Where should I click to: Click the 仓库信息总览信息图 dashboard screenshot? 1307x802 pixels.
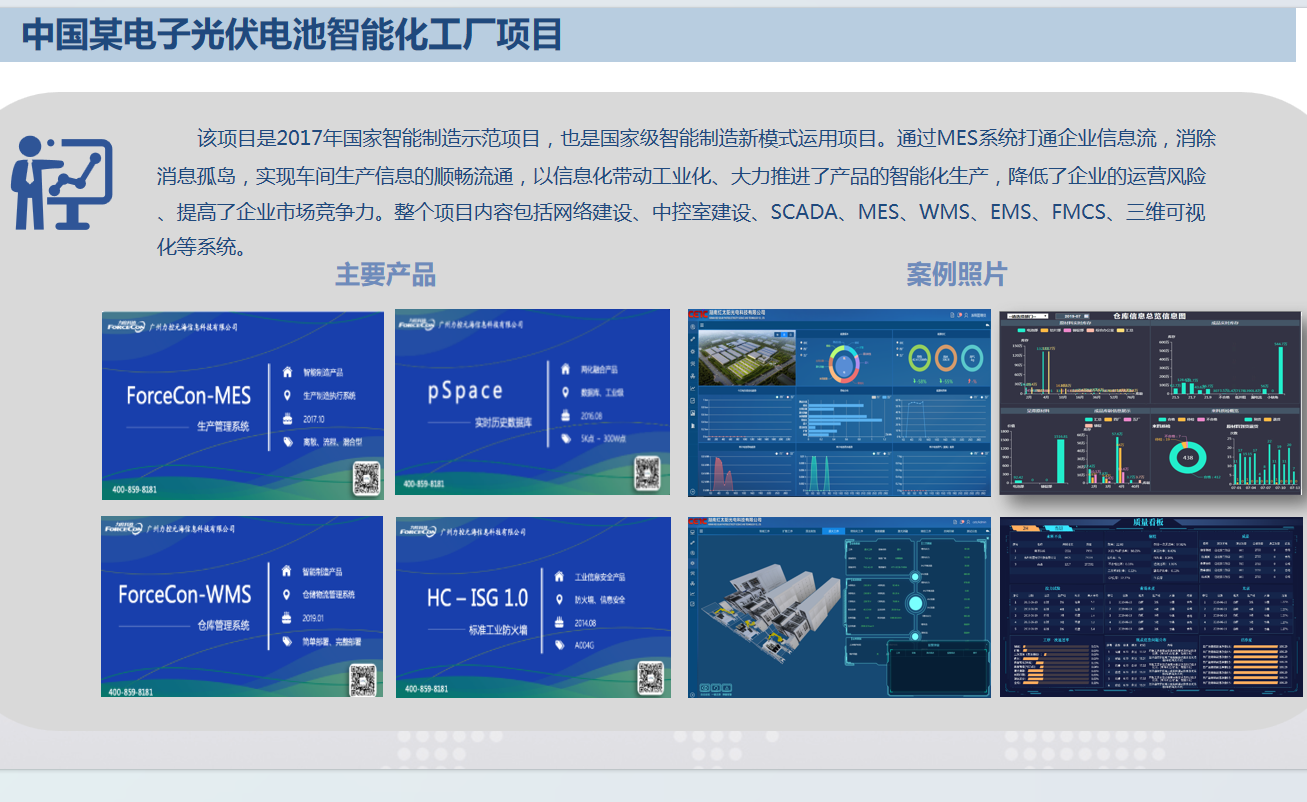[x=1151, y=402]
